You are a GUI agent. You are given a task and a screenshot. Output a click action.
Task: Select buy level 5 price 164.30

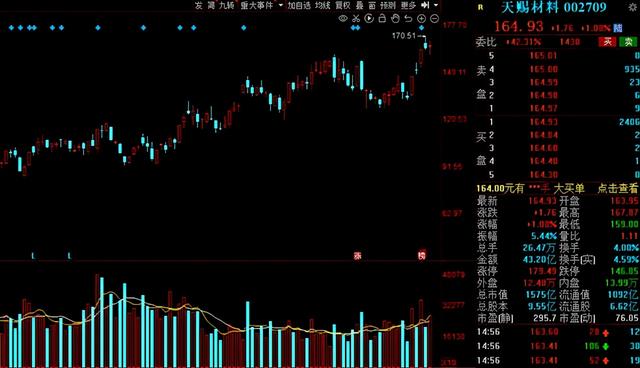[543, 175]
